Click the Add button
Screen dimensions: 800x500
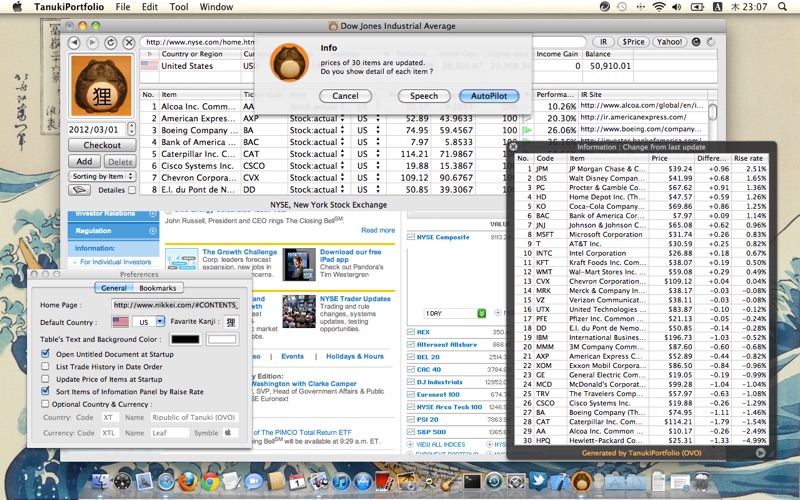(x=84, y=161)
